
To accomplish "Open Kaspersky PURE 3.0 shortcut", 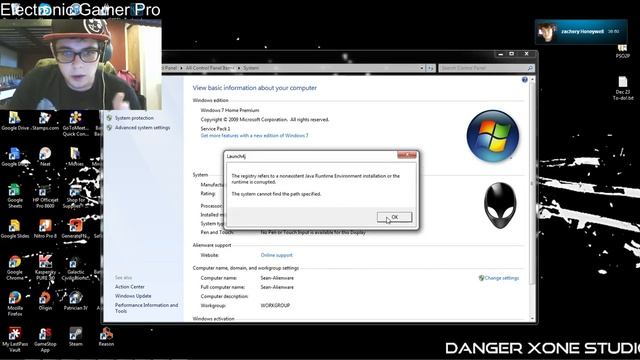I will pyautogui.click(x=45, y=268).
